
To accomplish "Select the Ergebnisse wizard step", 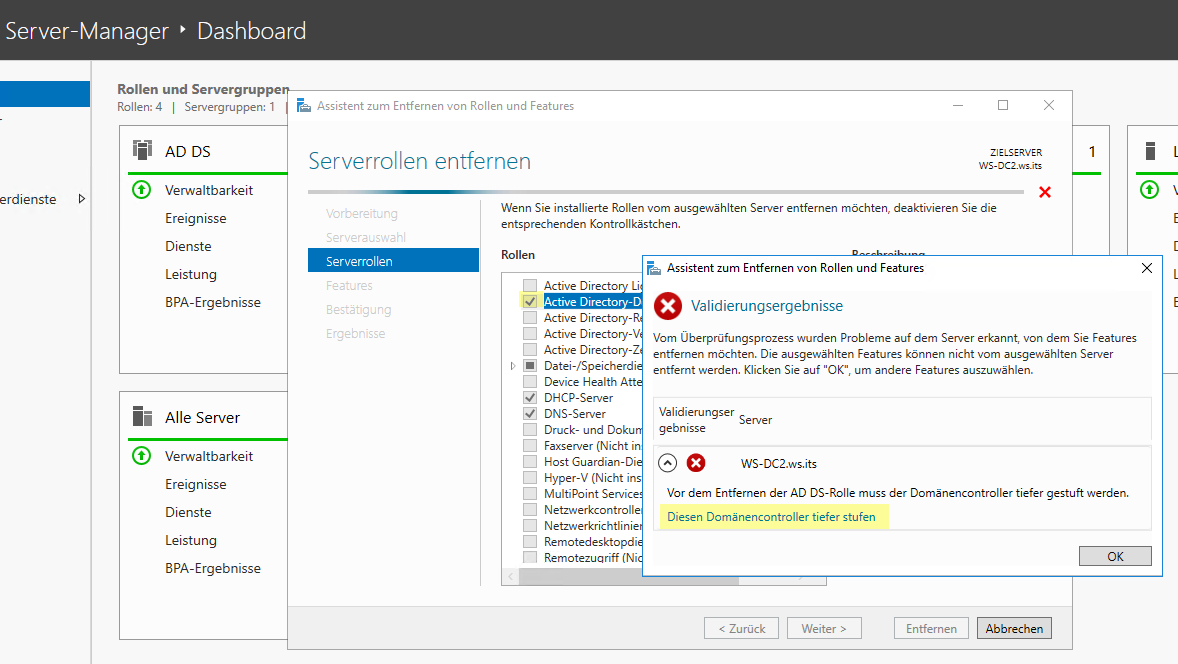I will point(355,334).
